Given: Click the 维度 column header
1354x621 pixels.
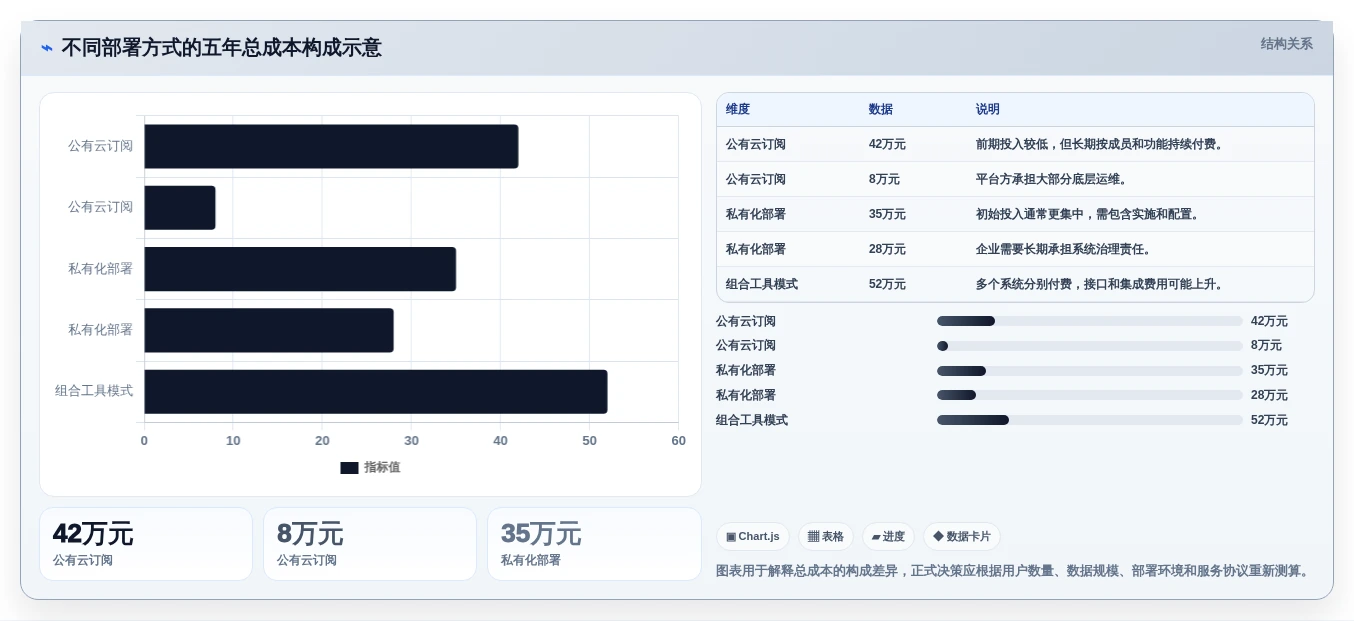Looking at the screenshot, I should coord(738,109).
